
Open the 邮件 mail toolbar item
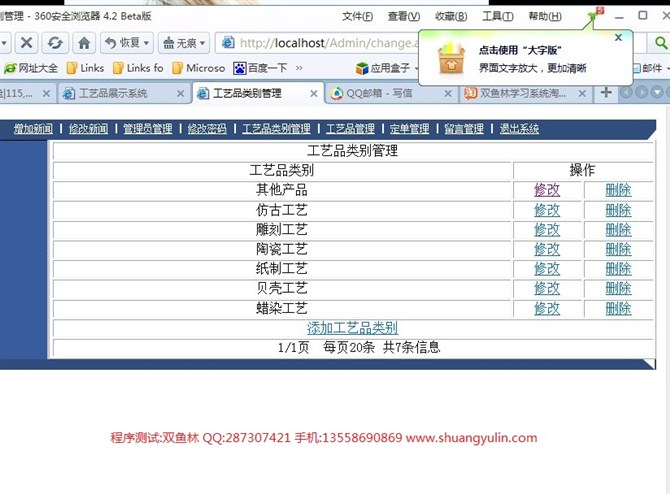click(649, 68)
